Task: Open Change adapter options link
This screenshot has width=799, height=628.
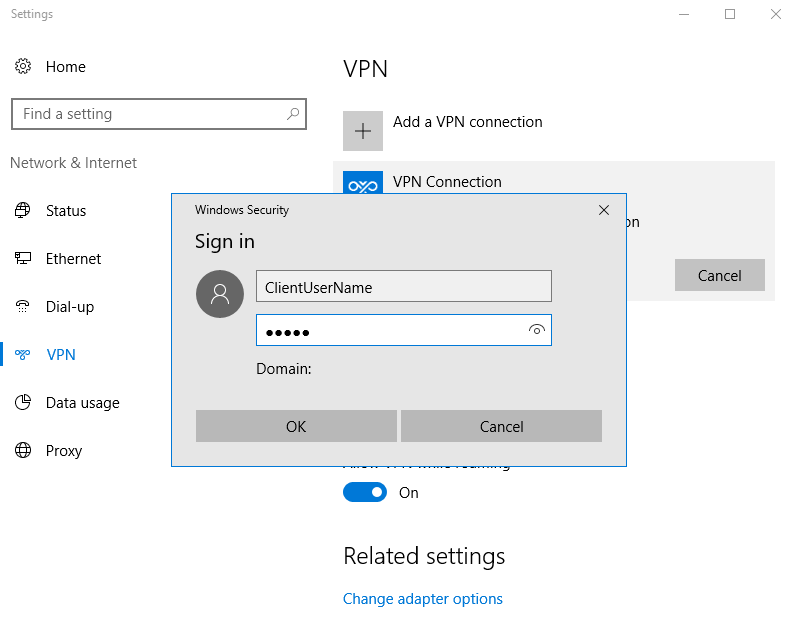Action: pyautogui.click(x=422, y=599)
